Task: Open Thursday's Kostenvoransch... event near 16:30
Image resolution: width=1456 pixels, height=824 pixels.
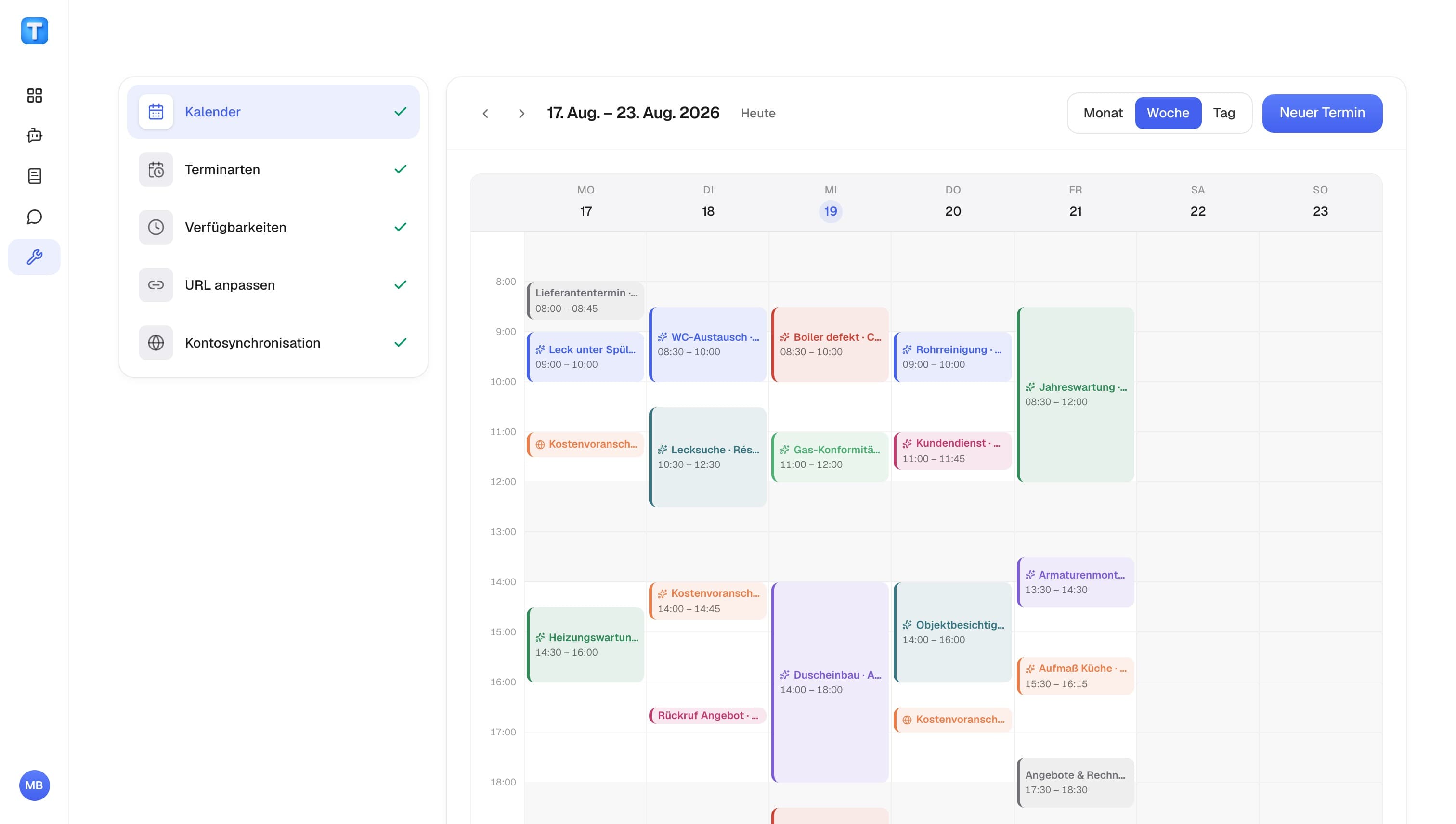Action: [953, 719]
